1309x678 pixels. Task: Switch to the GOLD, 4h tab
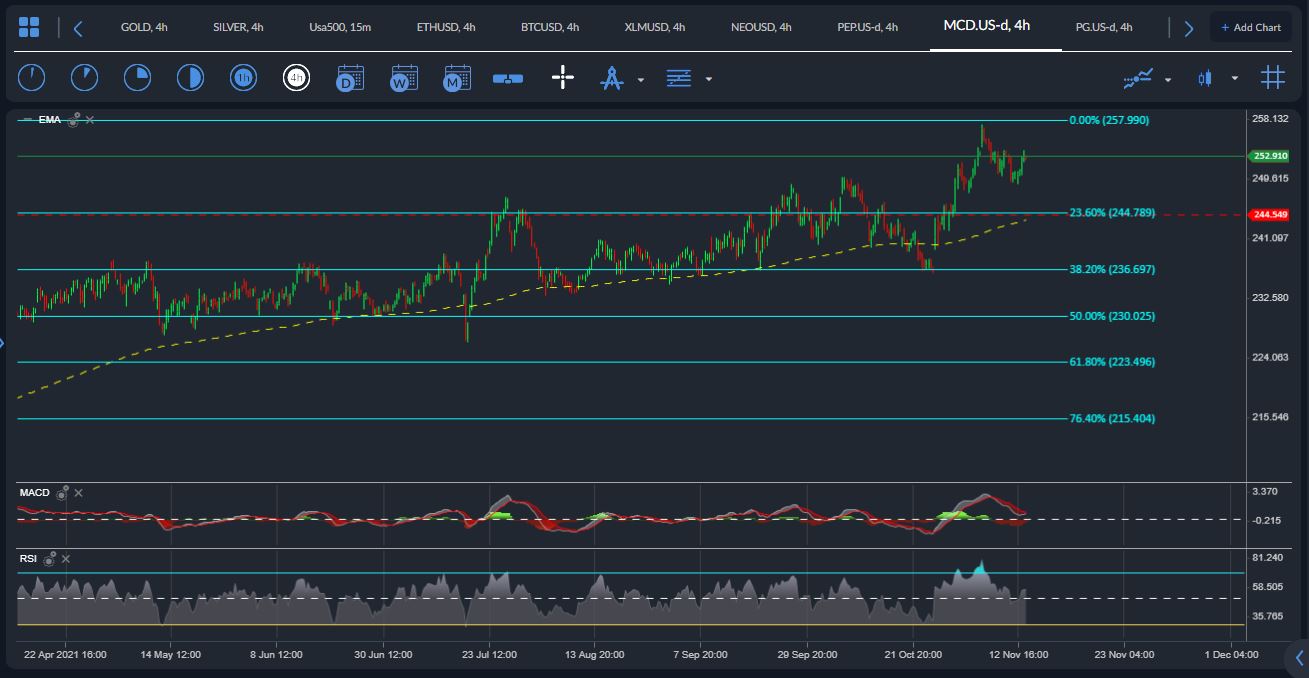pyautogui.click(x=144, y=27)
